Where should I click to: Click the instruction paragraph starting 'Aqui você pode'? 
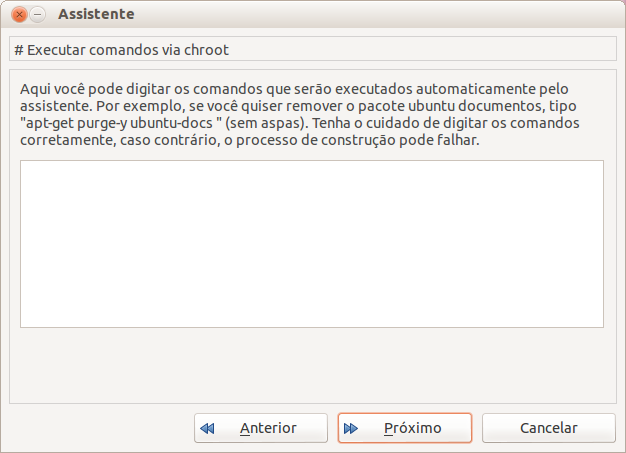coord(299,115)
